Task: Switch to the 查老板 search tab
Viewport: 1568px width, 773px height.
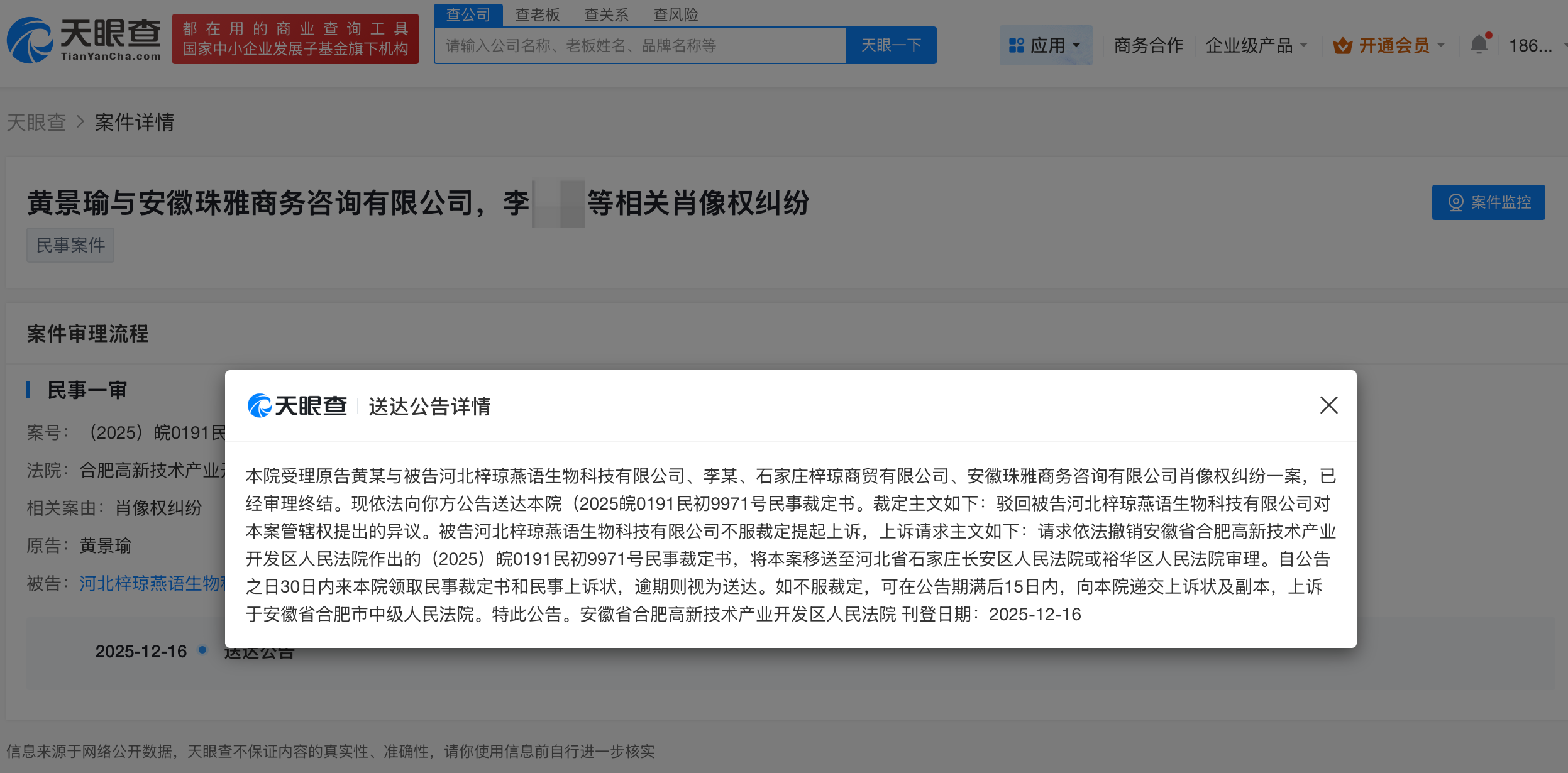Action: [538, 14]
